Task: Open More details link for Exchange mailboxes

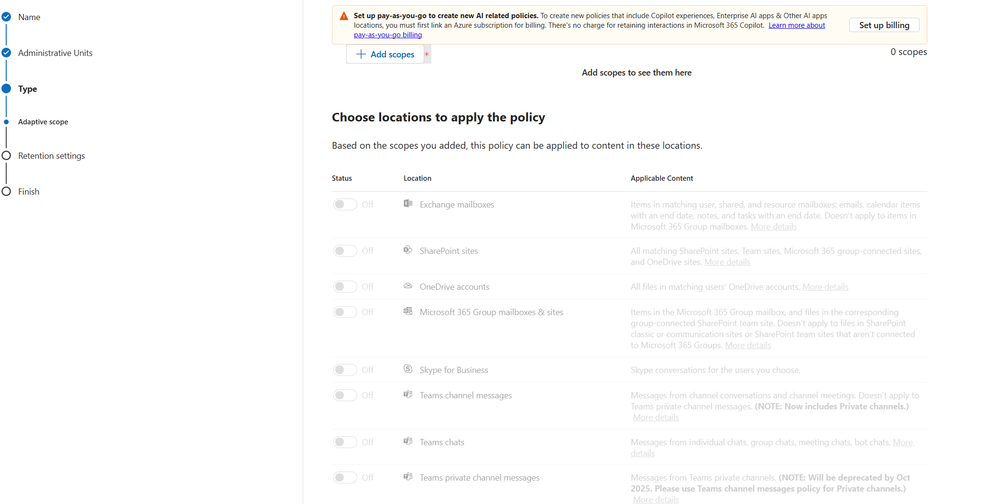Action: (773, 227)
